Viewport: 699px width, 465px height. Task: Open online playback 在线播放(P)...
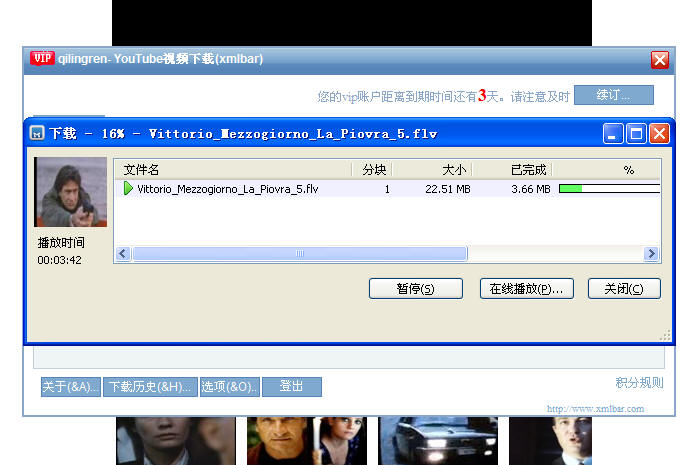pos(526,288)
